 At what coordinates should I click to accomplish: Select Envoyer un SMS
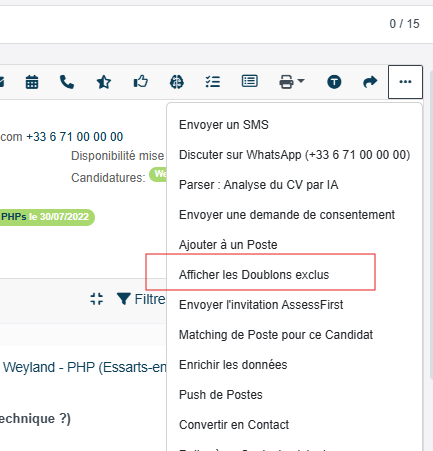pyautogui.click(x=224, y=125)
